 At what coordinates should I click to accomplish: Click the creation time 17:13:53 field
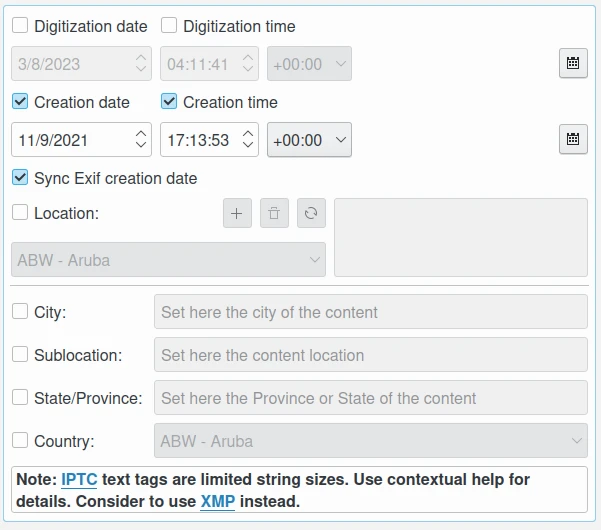pos(197,140)
